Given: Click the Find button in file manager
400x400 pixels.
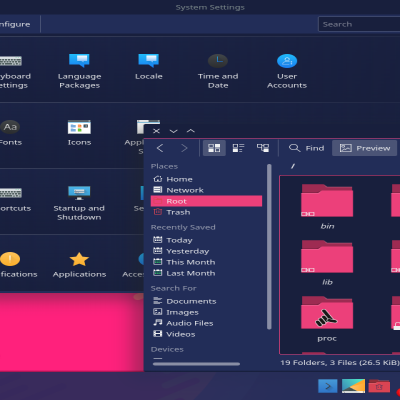Looking at the screenshot, I should 306,148.
